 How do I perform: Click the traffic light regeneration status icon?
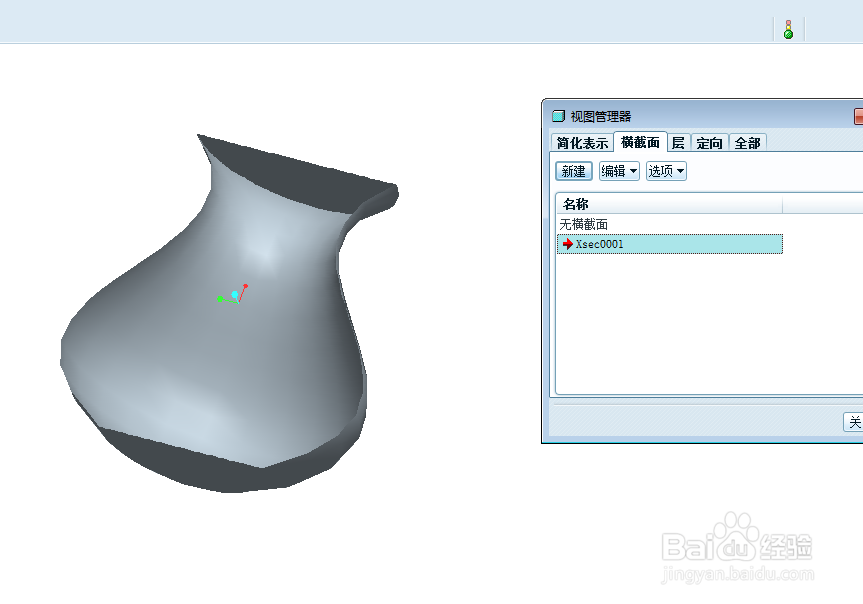point(788,30)
